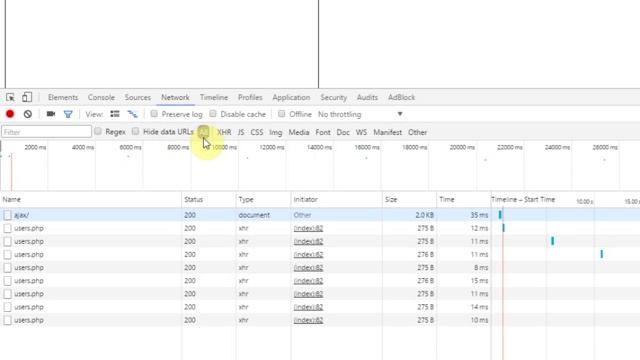Sort requests by the Name column header

[x=91, y=200]
